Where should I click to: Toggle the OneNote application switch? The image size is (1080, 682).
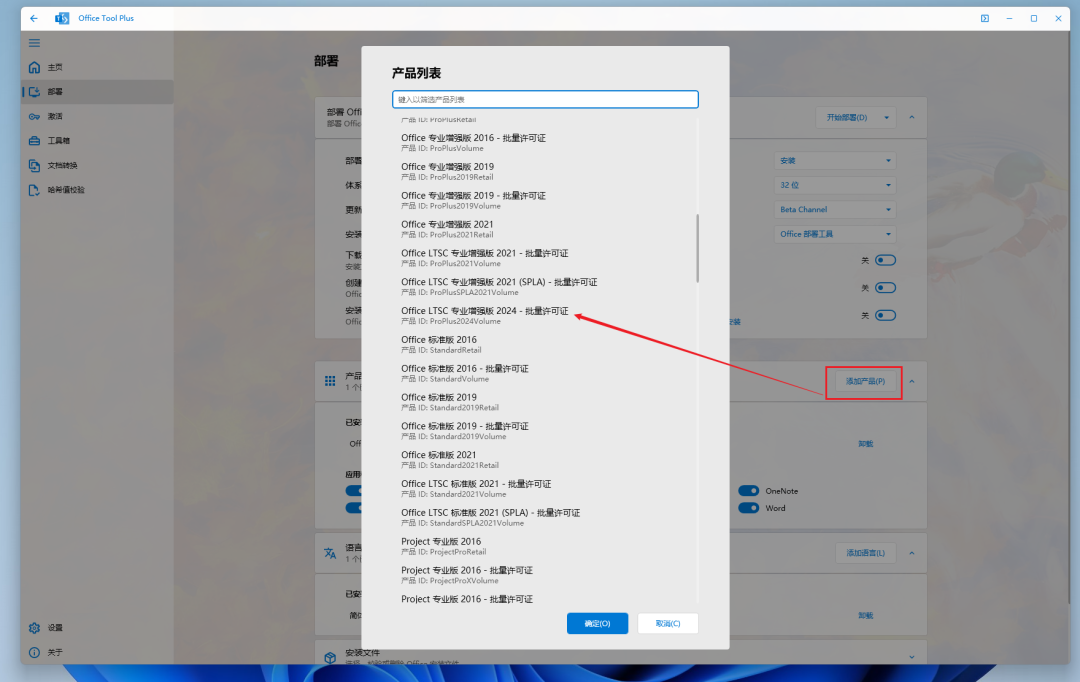pos(749,491)
